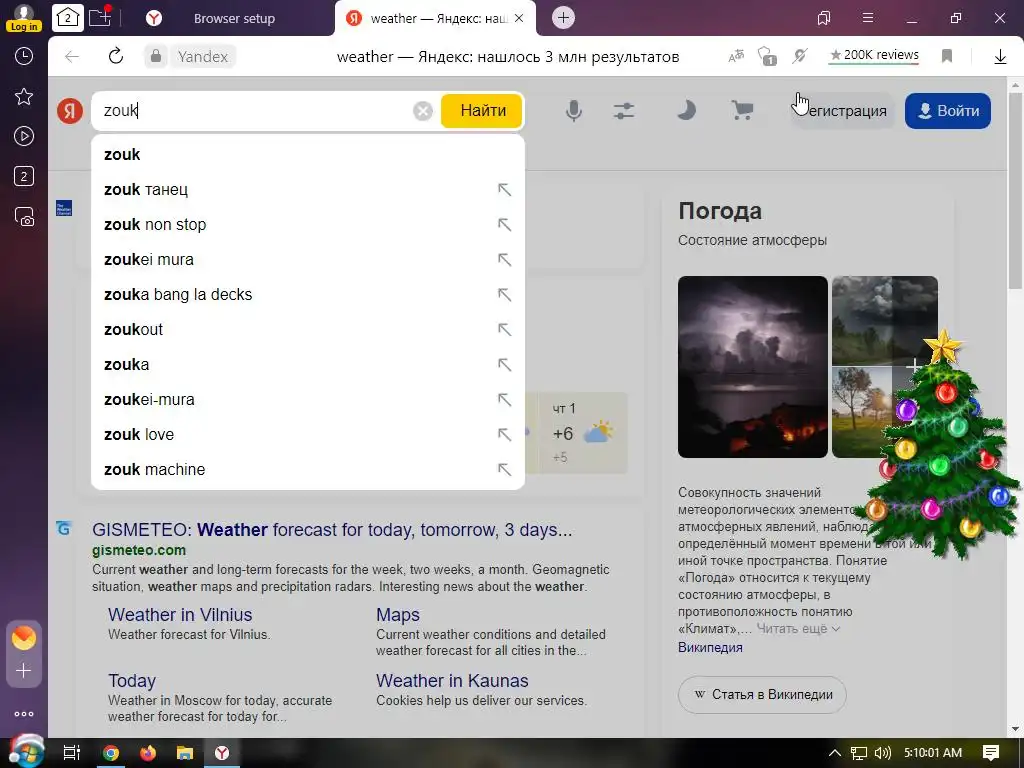Viewport: 1024px width, 768px height.
Task: Add a site with sidebar plus icon
Action: 24,671
